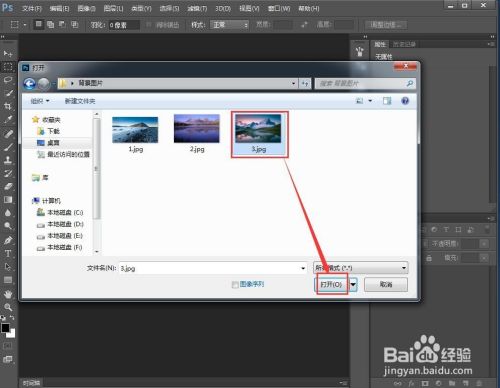Select the Pen tool
This screenshot has width=500, height=388.
point(8,240)
